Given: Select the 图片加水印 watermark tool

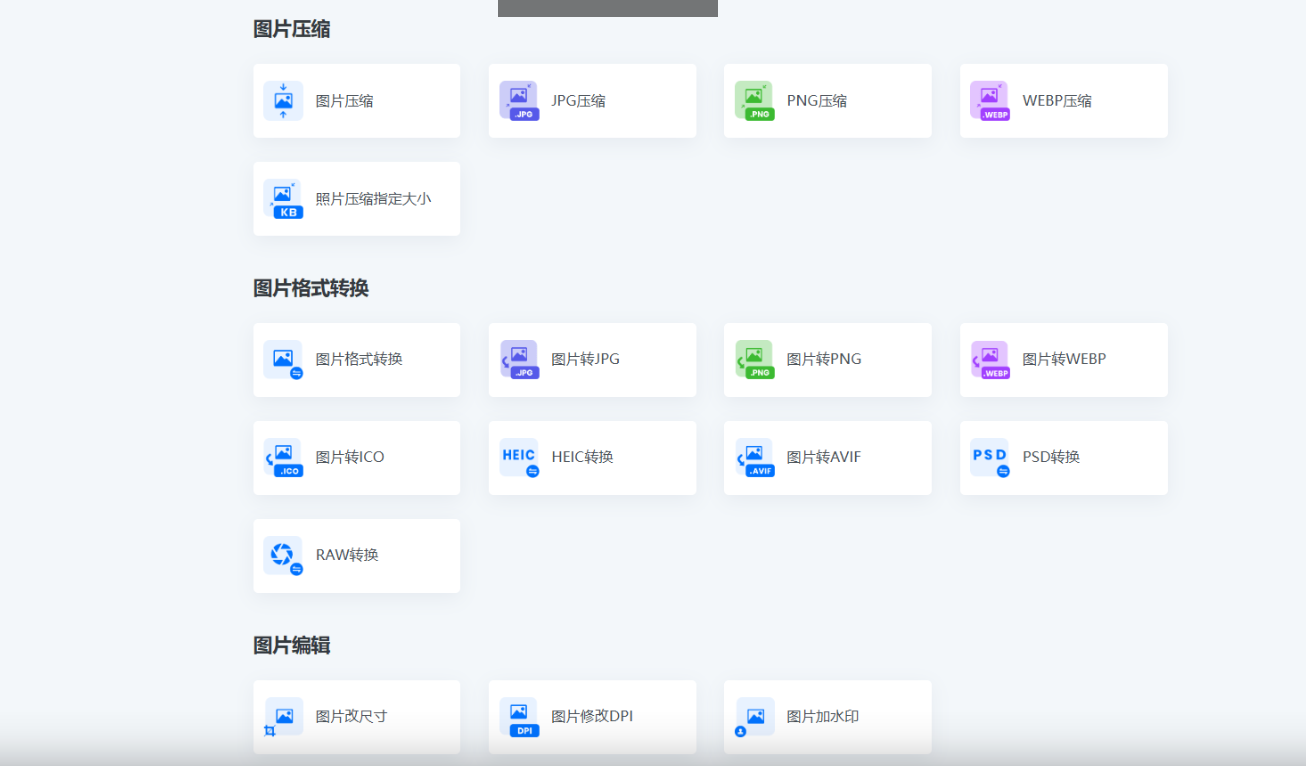Looking at the screenshot, I should point(823,716).
